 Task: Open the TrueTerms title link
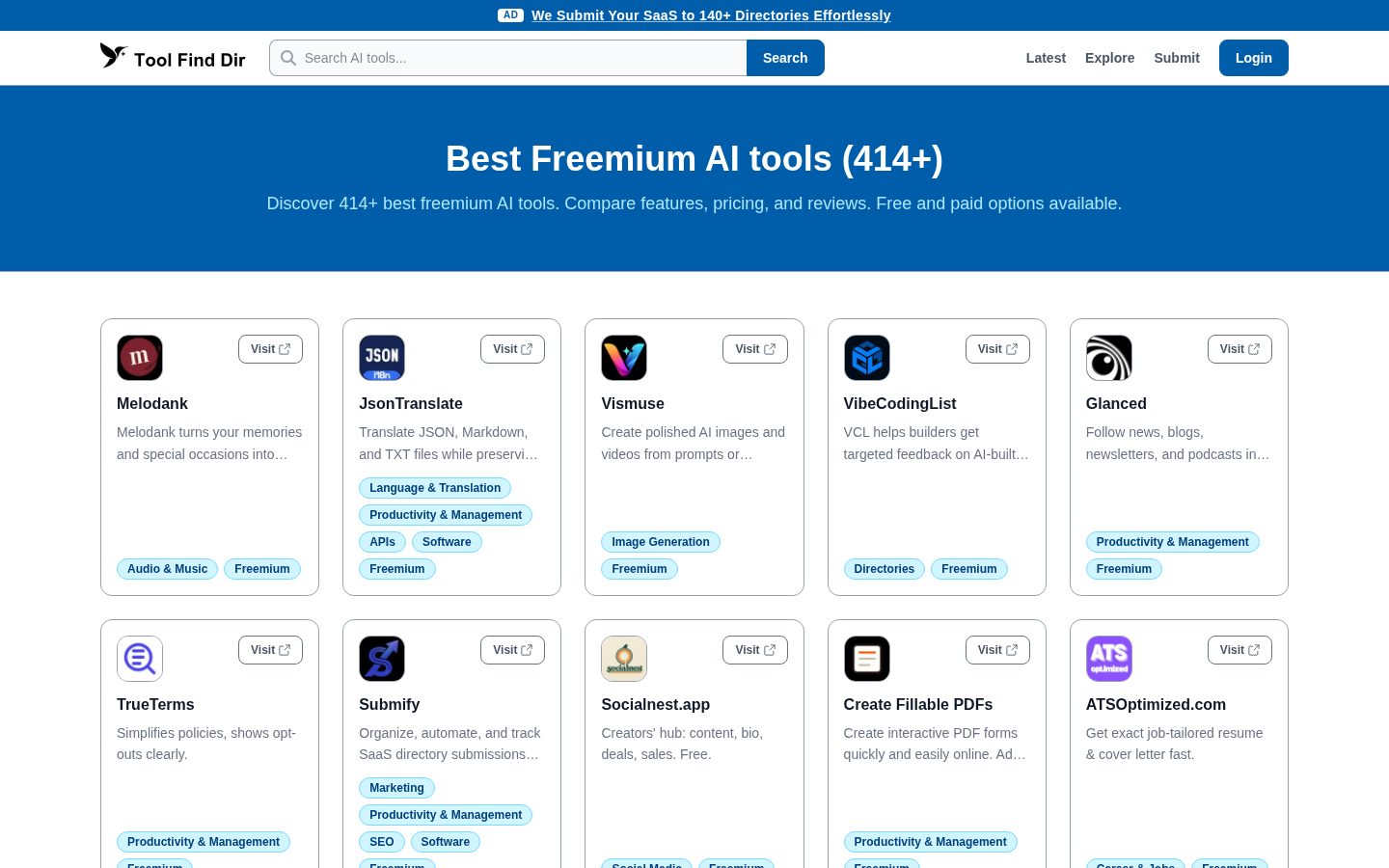tap(155, 704)
